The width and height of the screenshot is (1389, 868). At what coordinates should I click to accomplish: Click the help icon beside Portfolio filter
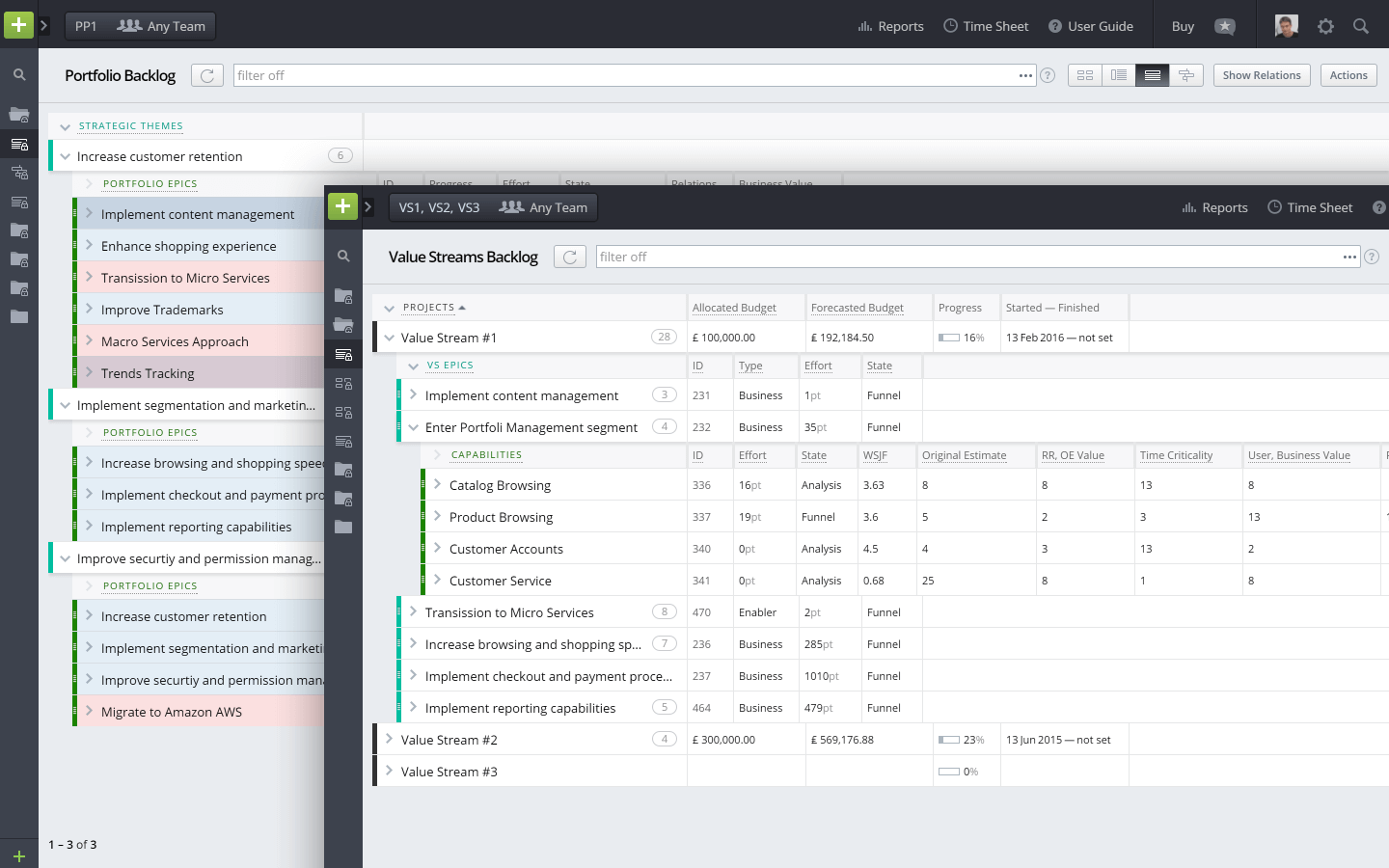click(1048, 75)
